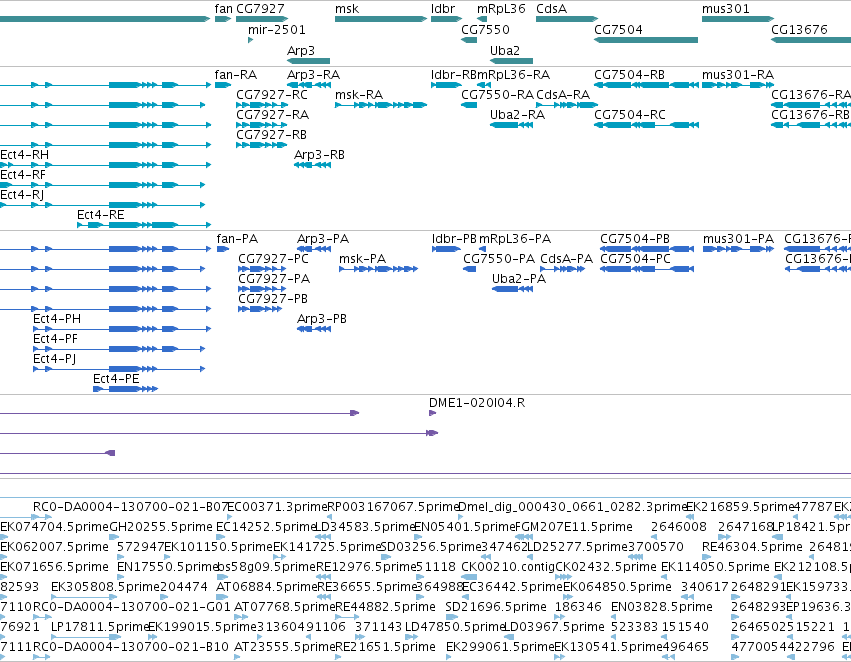
Task: Open the Ect4-PE protein label
Action: (116, 379)
